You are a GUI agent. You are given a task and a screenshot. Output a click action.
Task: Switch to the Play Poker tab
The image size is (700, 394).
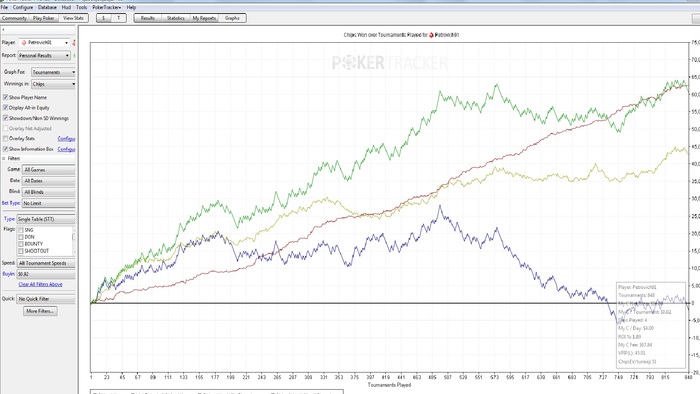(x=44, y=18)
